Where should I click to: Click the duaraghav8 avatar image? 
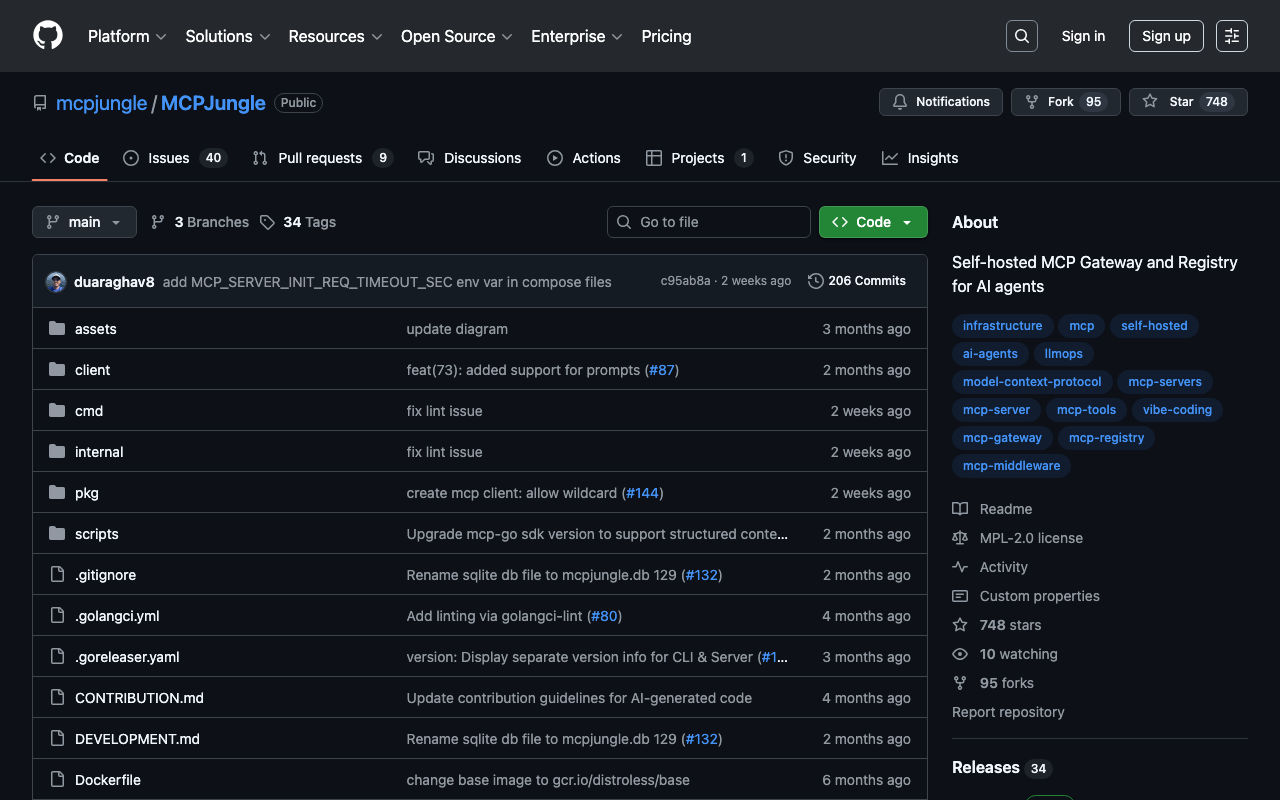coord(56,282)
